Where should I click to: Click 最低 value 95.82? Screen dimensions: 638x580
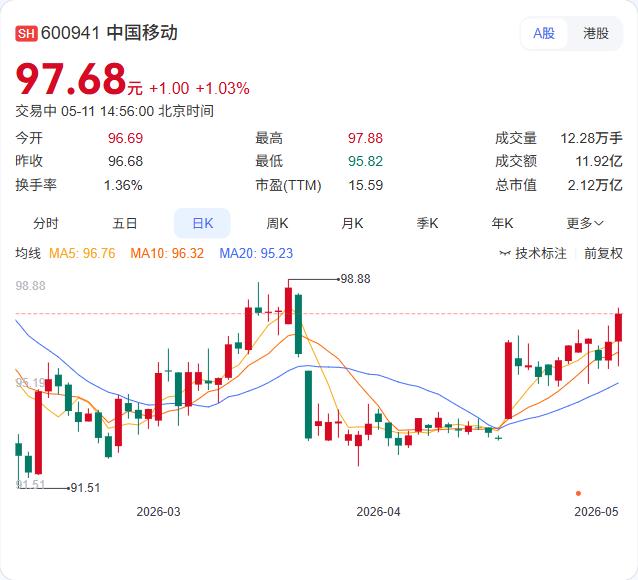pos(365,162)
